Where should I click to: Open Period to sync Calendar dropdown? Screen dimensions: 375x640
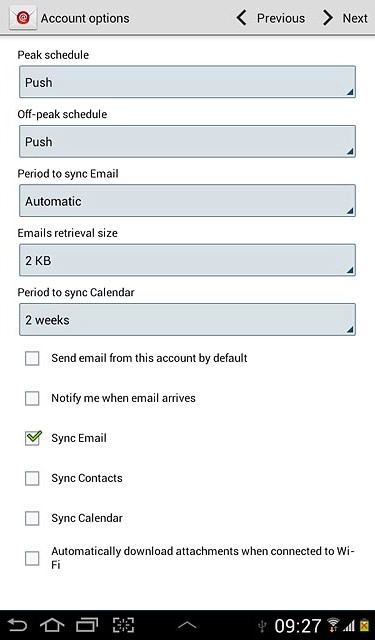187,320
